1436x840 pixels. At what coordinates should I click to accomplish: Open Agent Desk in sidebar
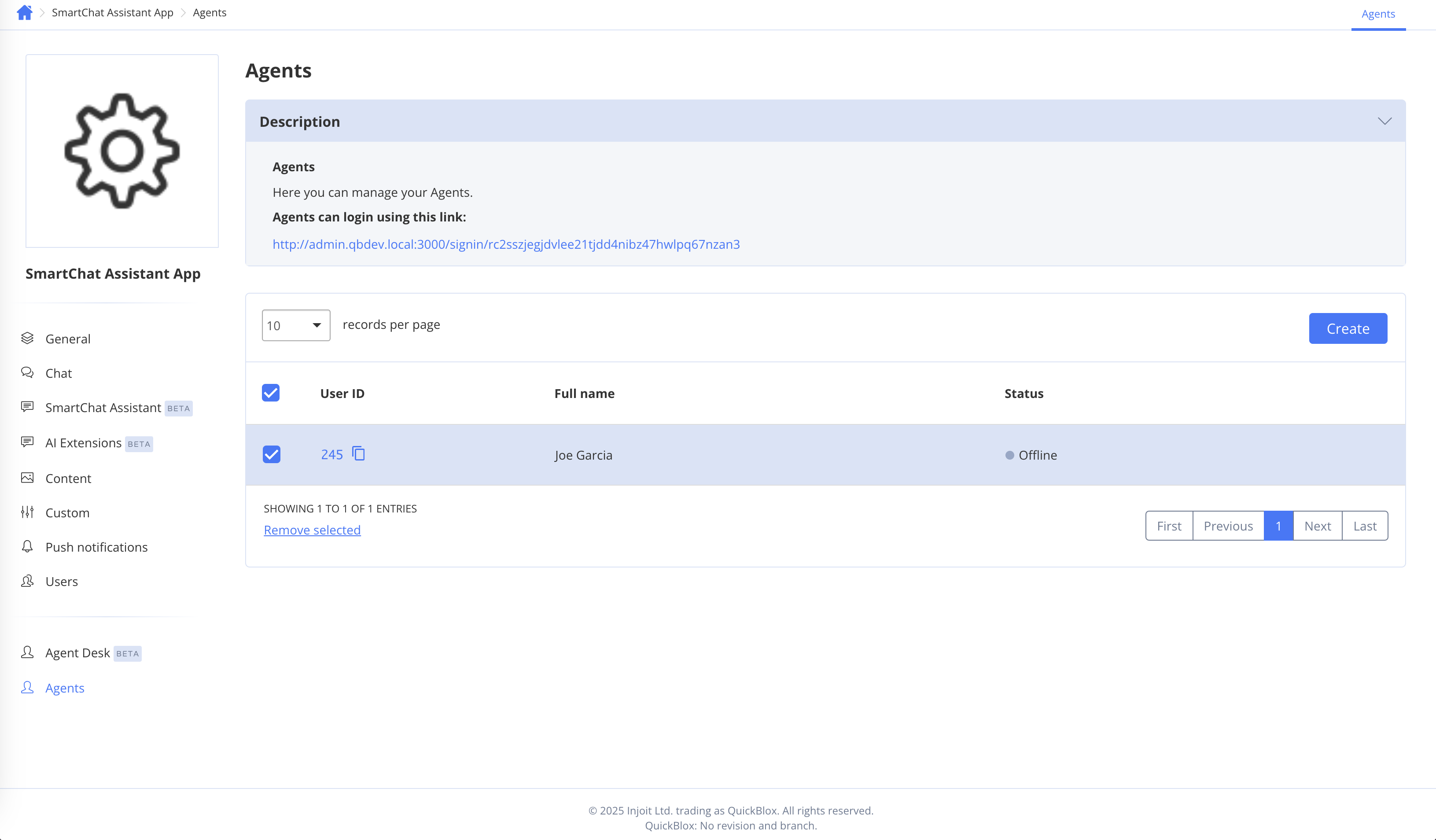77,652
